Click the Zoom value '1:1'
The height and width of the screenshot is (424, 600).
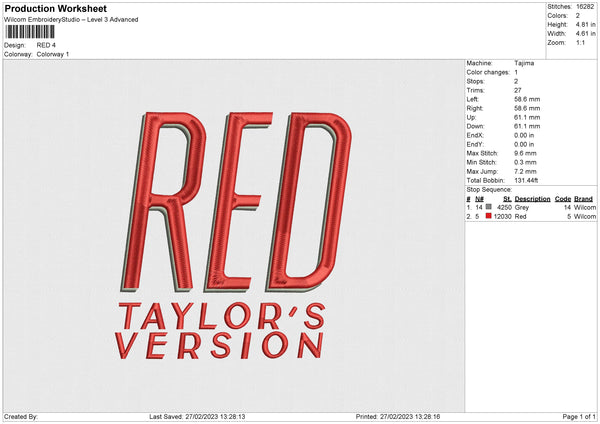[580, 42]
